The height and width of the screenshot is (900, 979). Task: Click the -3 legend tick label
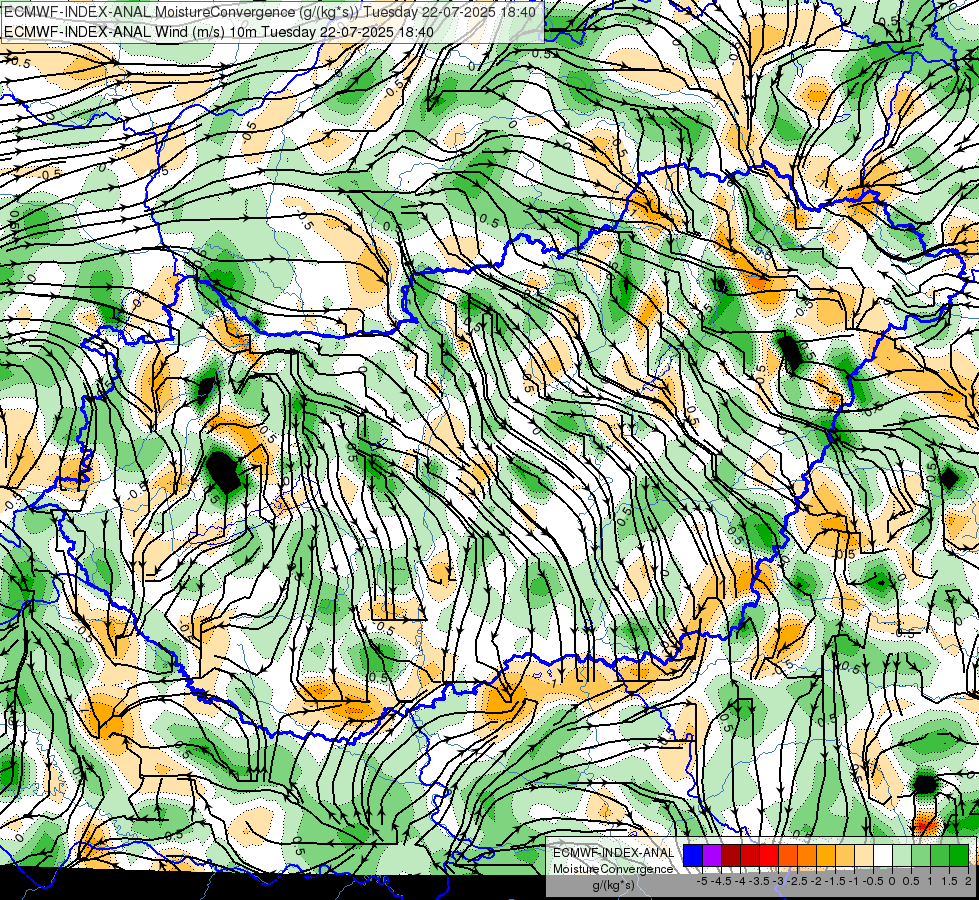click(779, 881)
